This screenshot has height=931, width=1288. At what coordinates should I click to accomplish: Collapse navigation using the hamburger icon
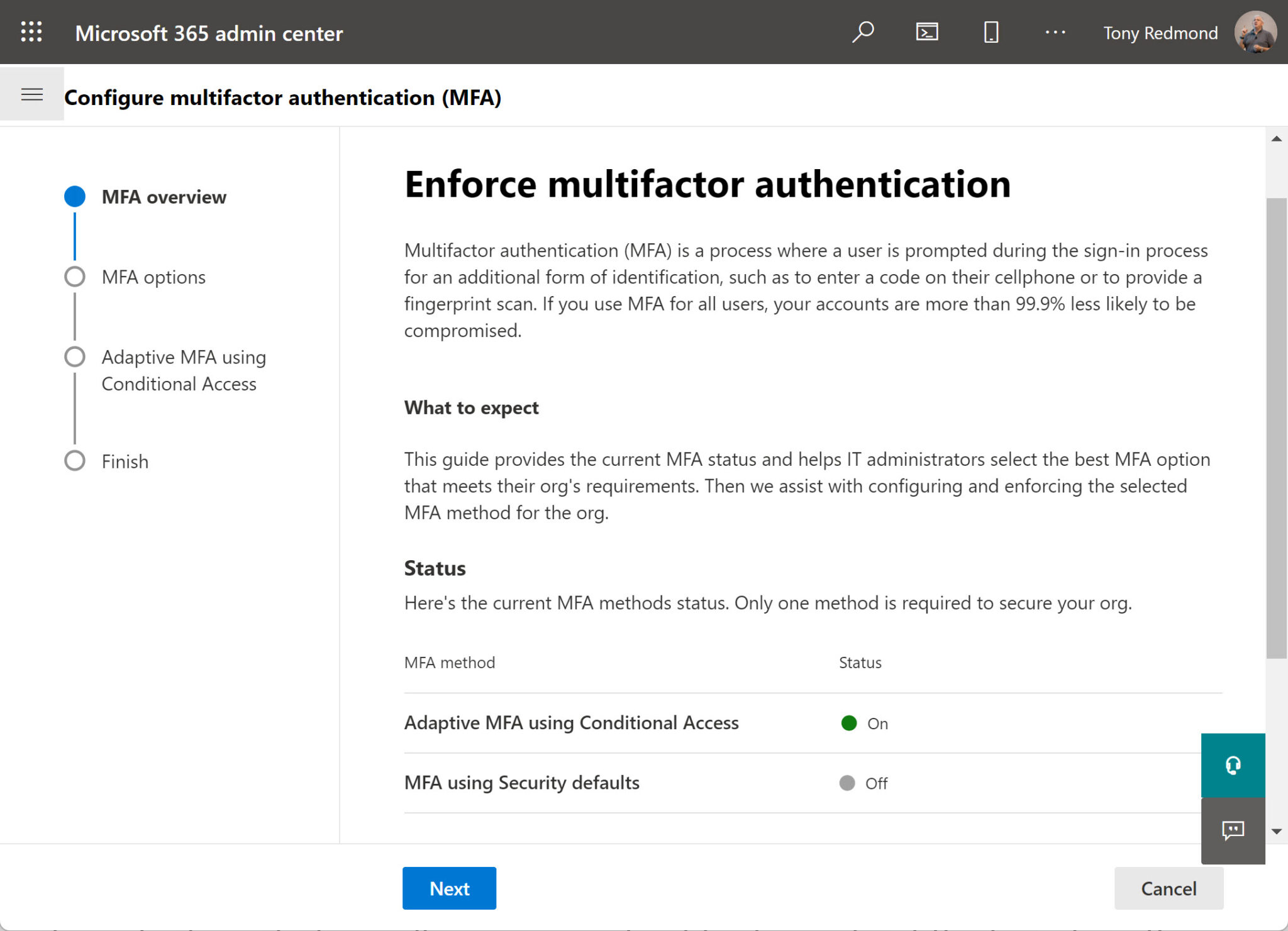(31, 94)
